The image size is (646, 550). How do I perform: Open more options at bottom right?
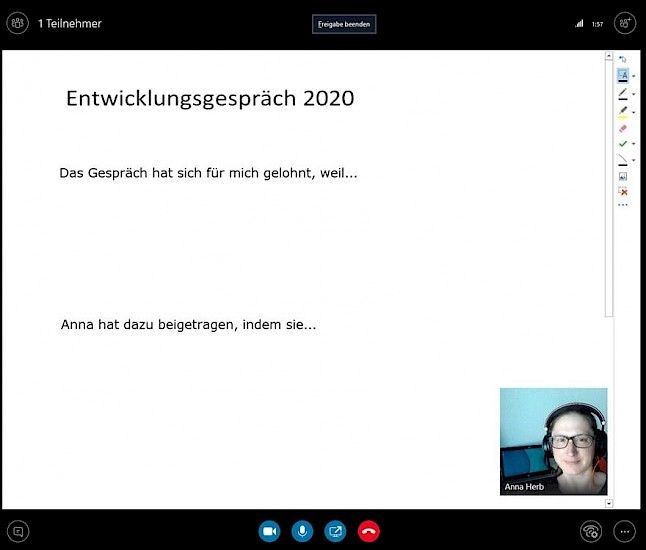coord(625,531)
